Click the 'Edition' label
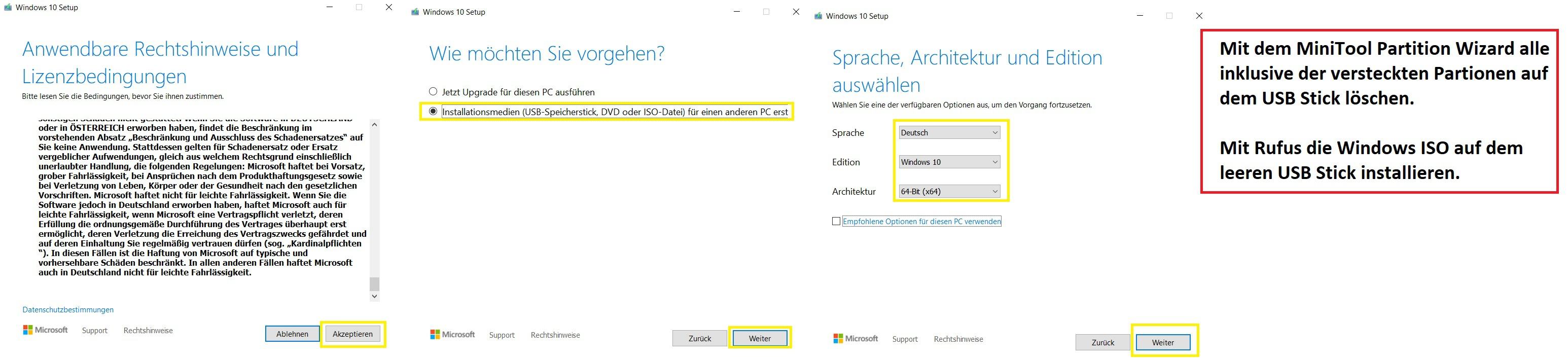 [846, 162]
